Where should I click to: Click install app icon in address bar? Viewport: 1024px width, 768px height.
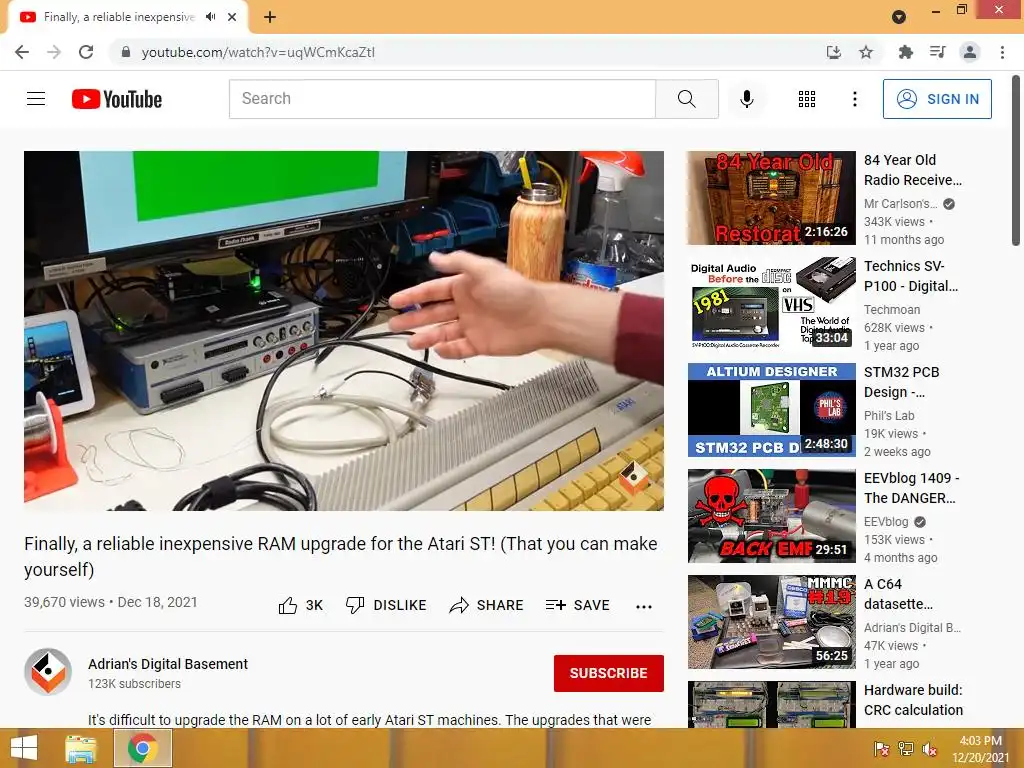pos(834,52)
